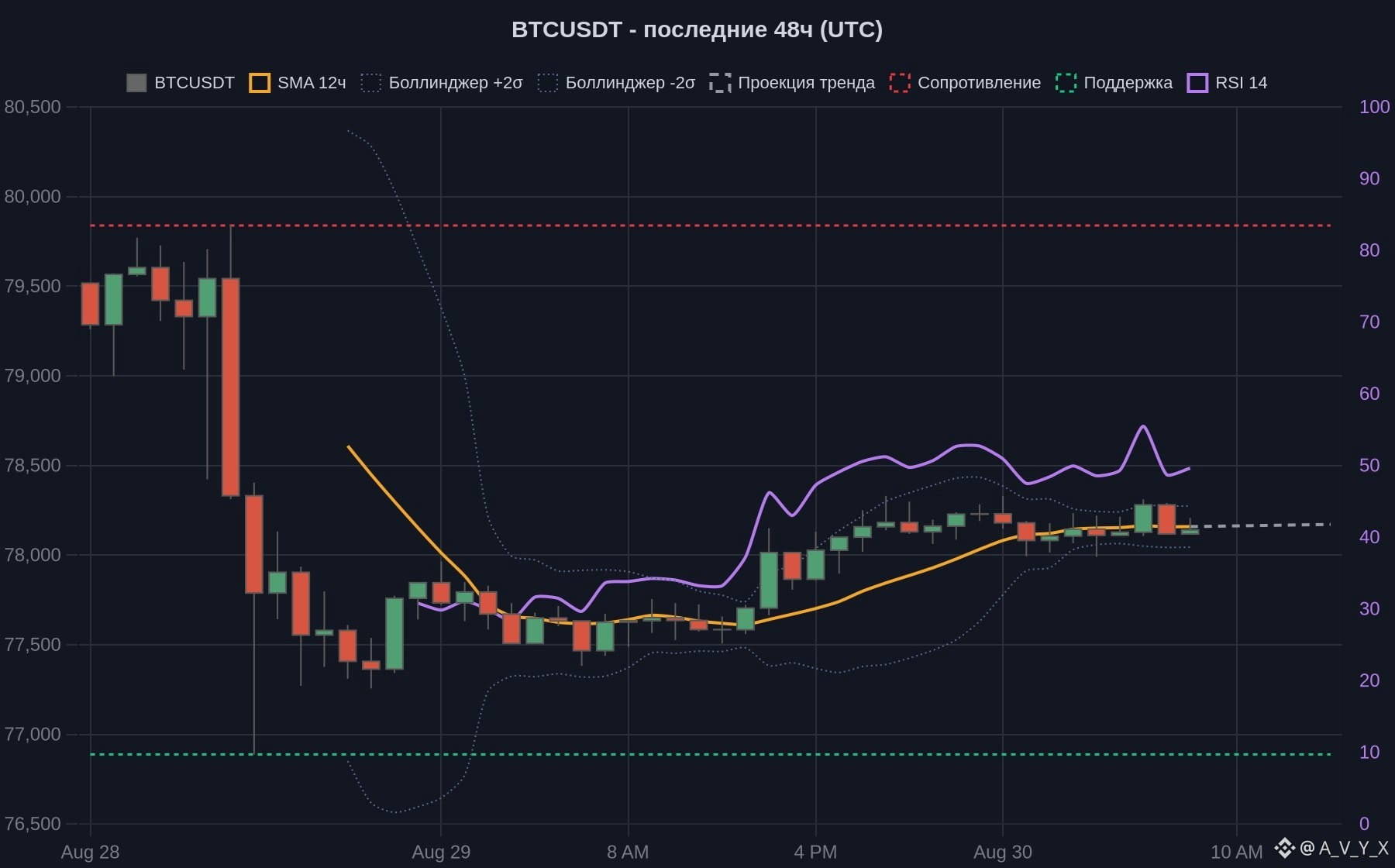The width and height of the screenshot is (1395, 868).
Task: Click the 78,000 price axis label
Action: pyautogui.click(x=33, y=555)
